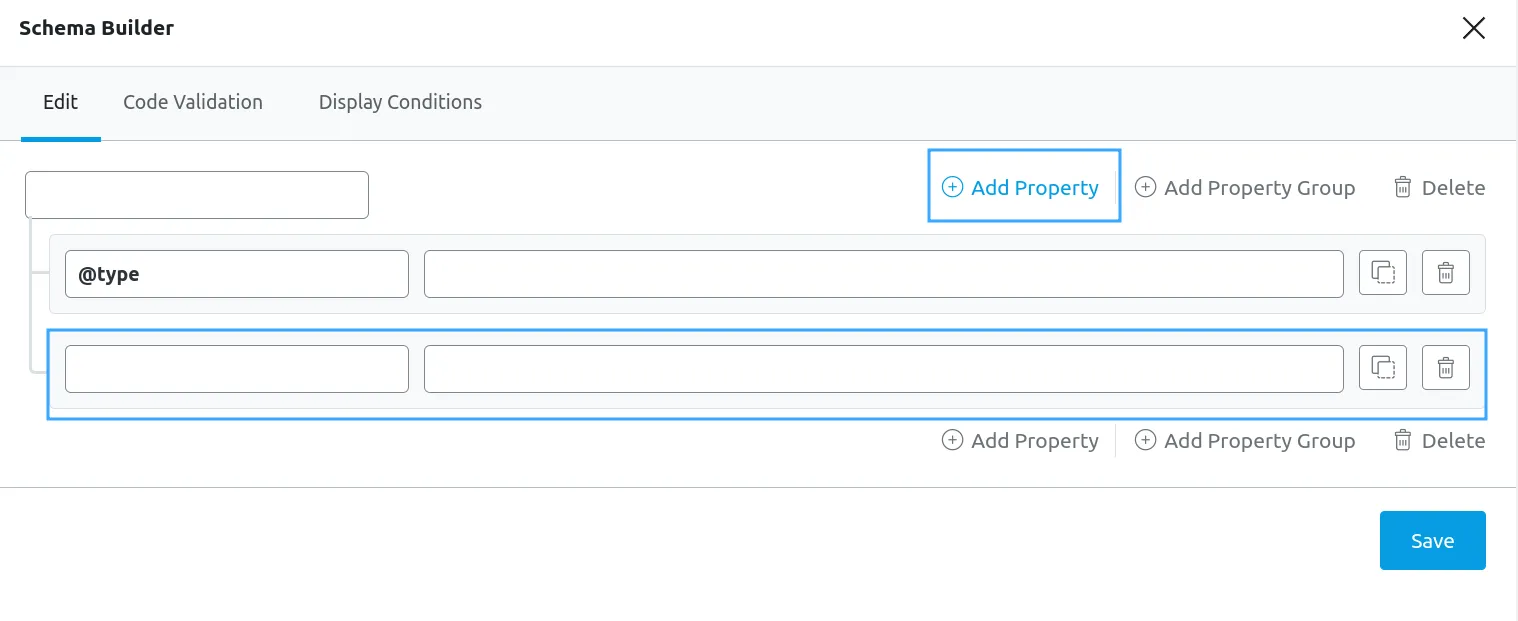The width and height of the screenshot is (1518, 621).
Task: Click trash icon on empty property row
Action: pyautogui.click(x=1446, y=368)
